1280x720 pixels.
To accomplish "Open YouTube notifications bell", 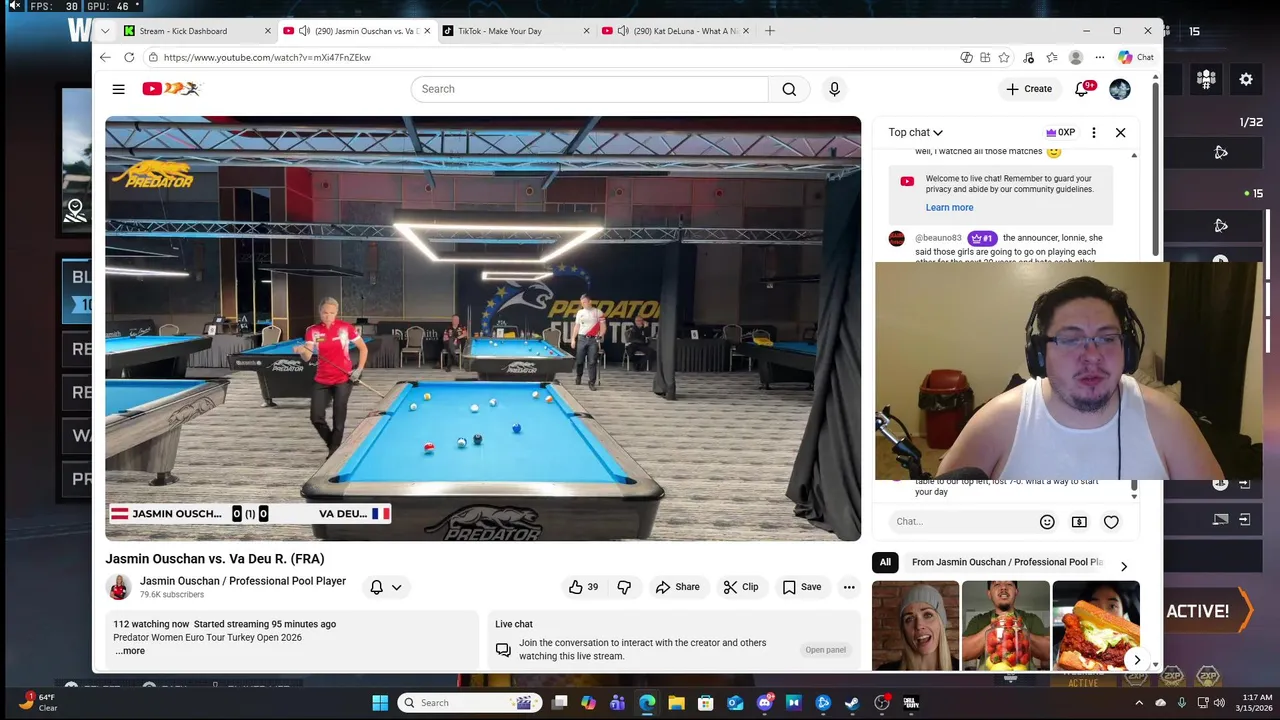I will pyautogui.click(x=1081, y=89).
